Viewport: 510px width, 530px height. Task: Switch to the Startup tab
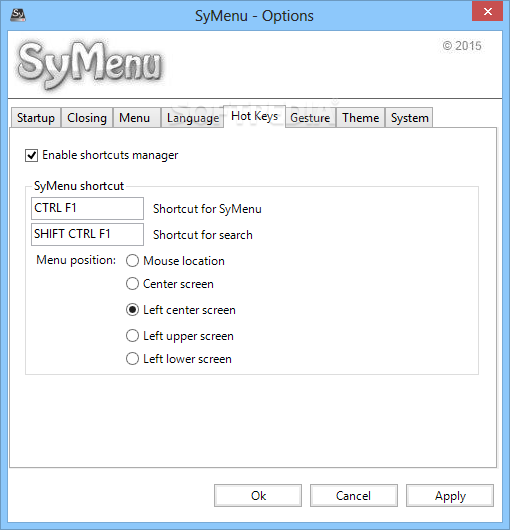click(x=36, y=118)
